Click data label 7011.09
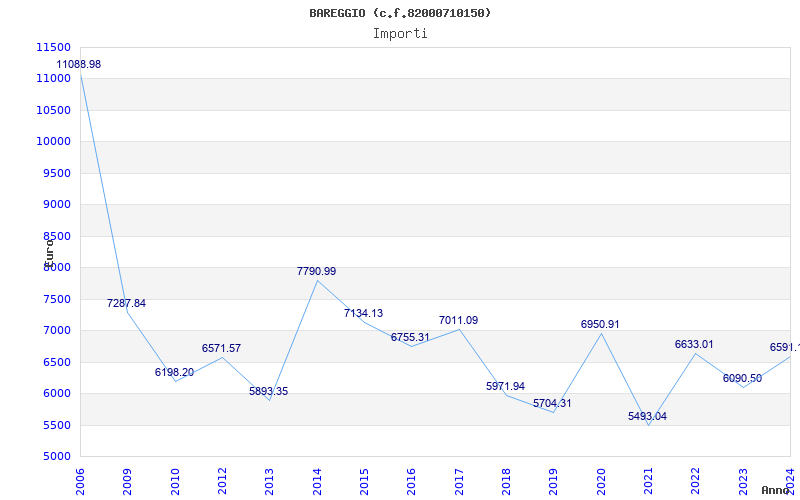Screen dimensions: 800x500 tap(458, 320)
